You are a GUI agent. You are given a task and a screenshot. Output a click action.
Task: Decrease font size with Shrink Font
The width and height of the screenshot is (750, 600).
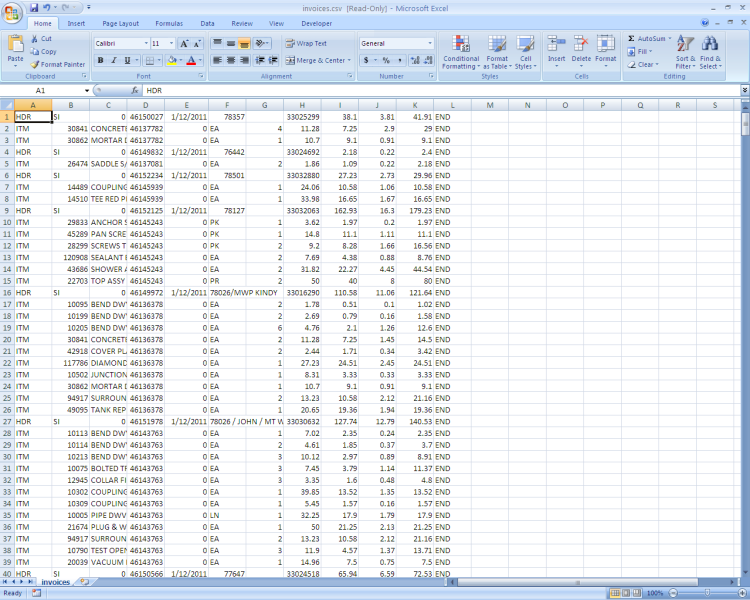(x=198, y=44)
